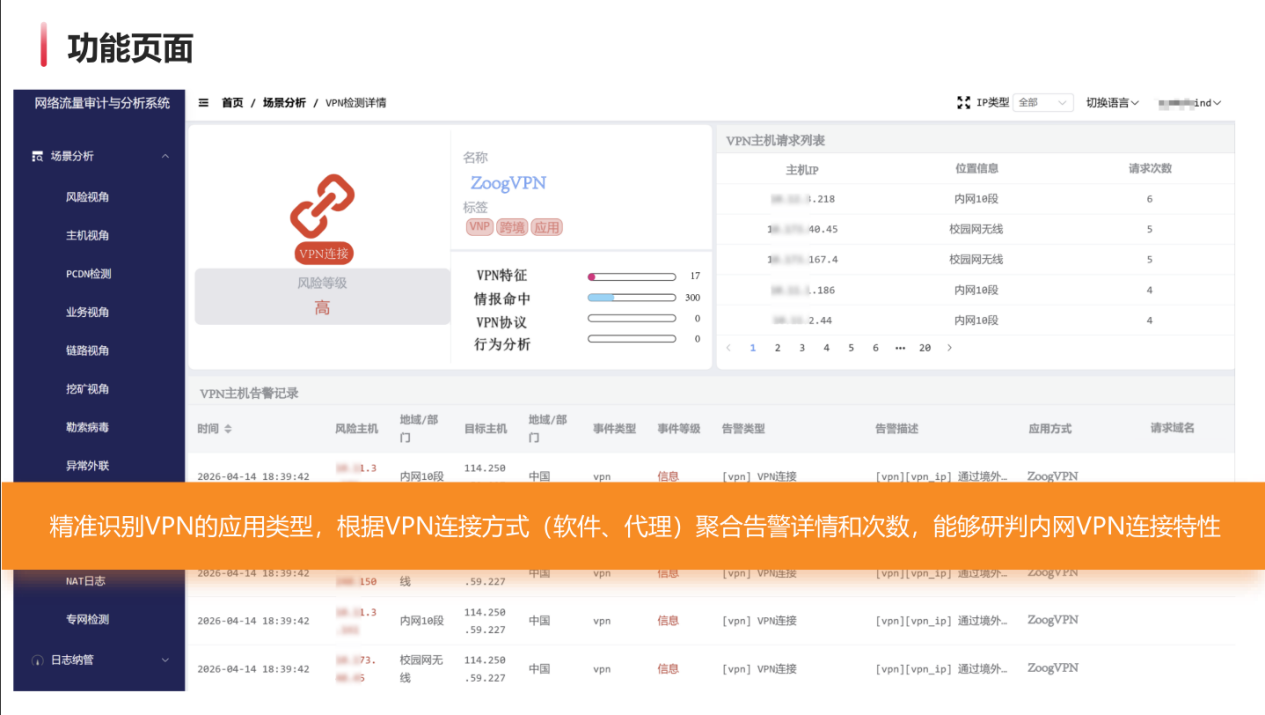Select page 4 in pagination
Viewport: 1265px width, 715px height.
point(826,348)
